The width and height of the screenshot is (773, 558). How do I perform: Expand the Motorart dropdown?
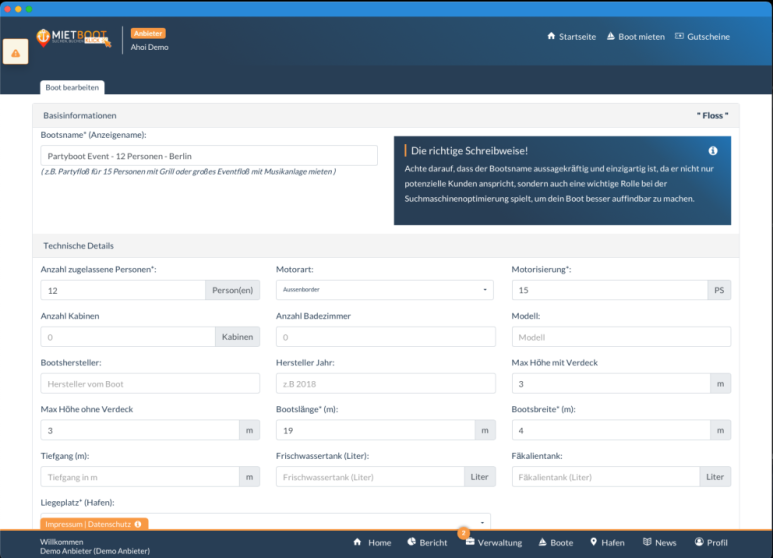click(385, 290)
